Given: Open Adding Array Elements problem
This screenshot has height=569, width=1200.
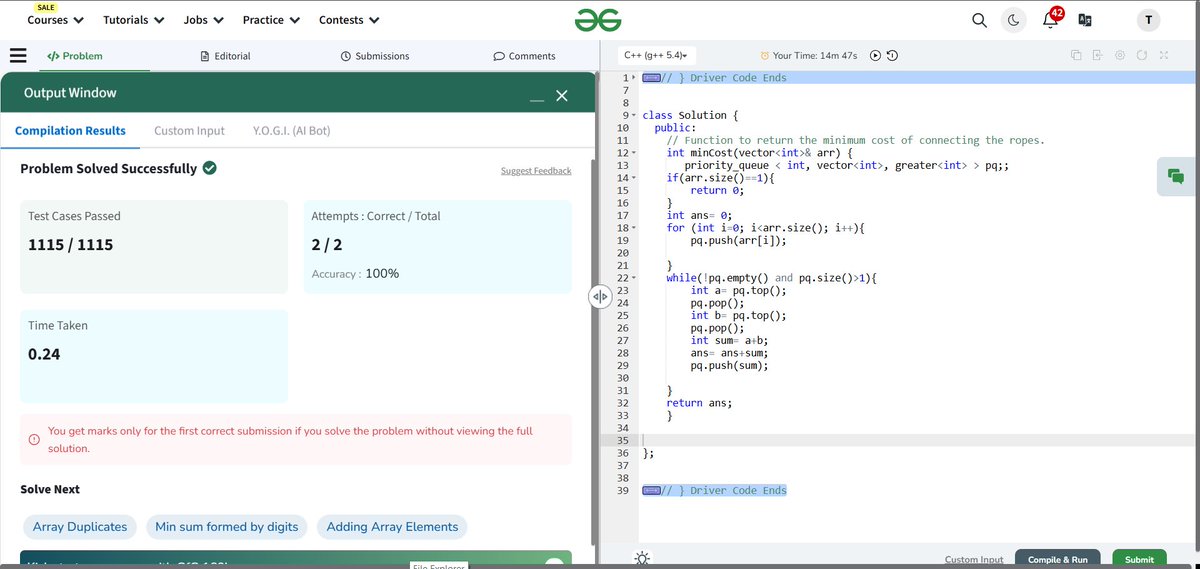Looking at the screenshot, I should pyautogui.click(x=392, y=527).
